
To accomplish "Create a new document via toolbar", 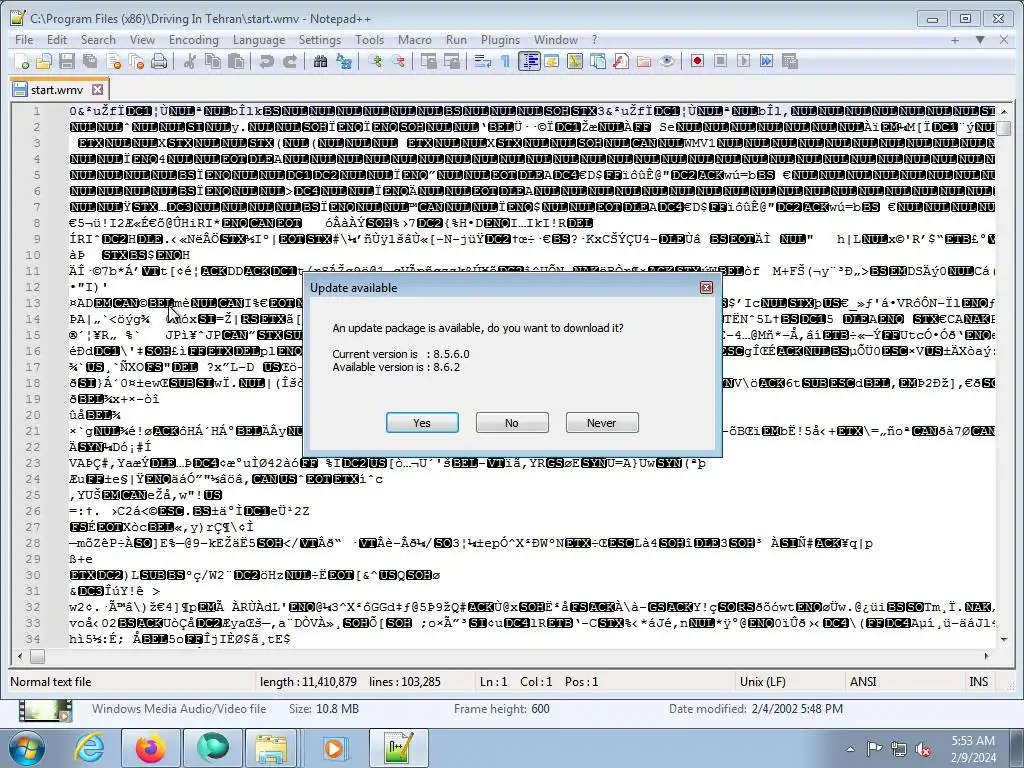I will point(21,61).
